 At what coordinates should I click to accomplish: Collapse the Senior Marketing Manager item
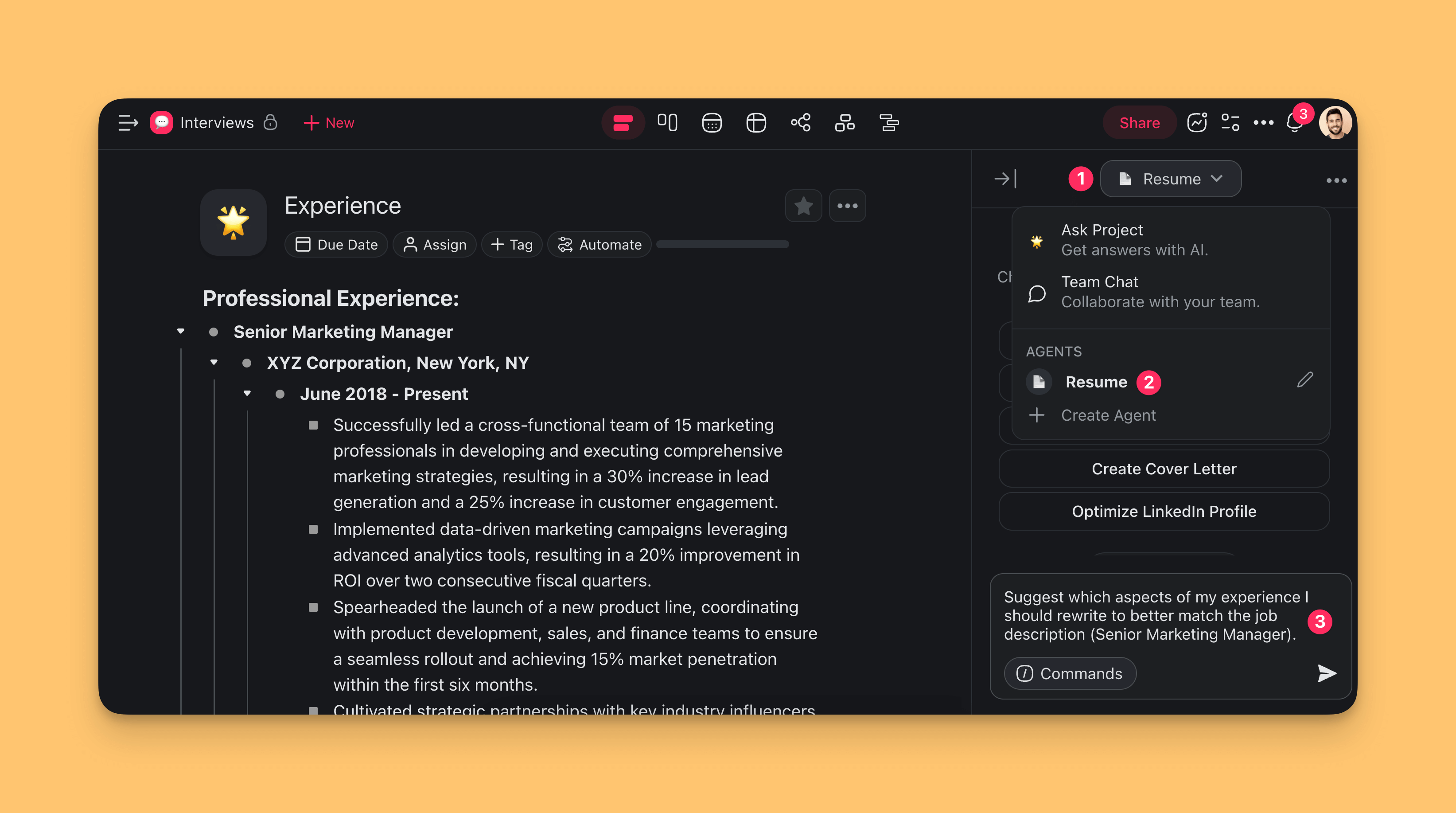181,331
